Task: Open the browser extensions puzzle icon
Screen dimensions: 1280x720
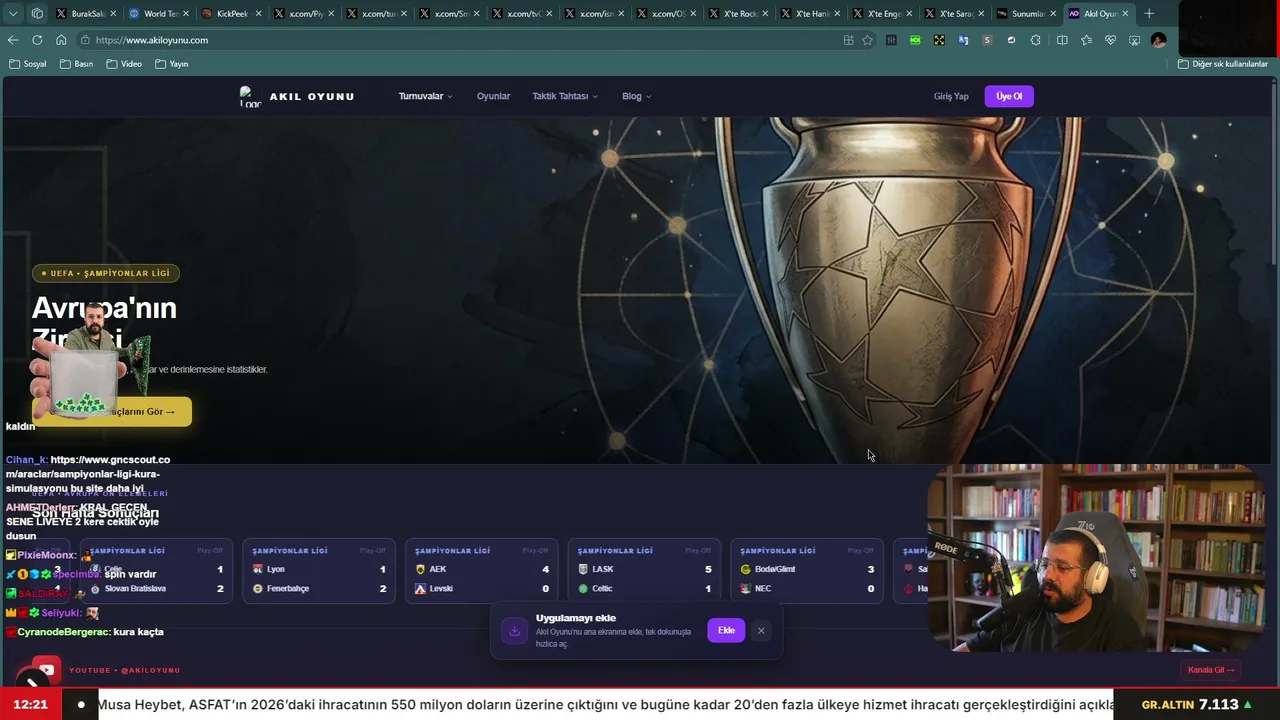Action: pos(1035,40)
